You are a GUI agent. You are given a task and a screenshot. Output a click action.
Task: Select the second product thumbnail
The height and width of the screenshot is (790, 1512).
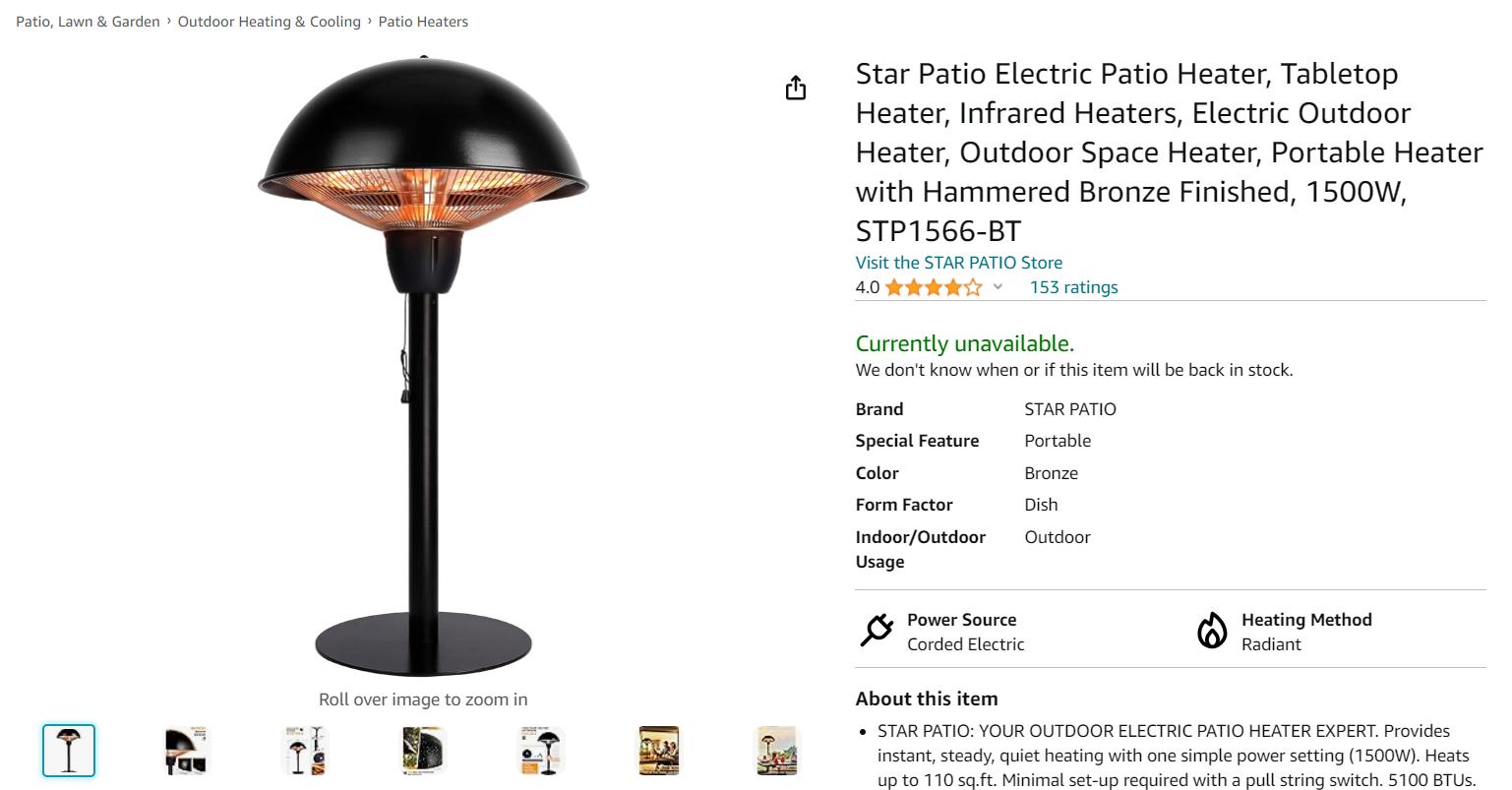point(187,751)
